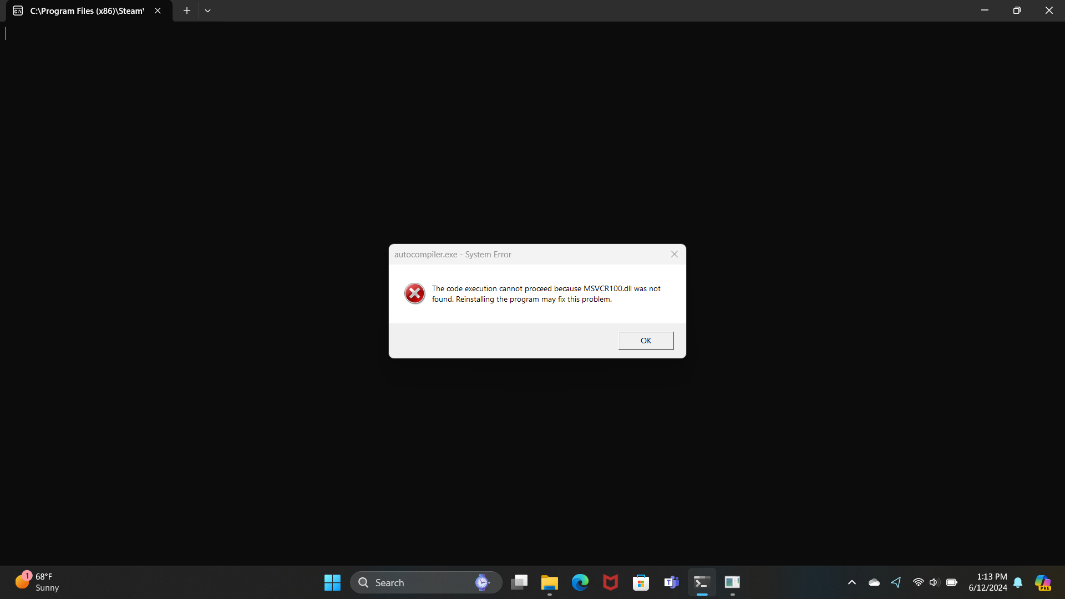Click OK in the System Error dialog
1065x599 pixels.
click(x=645, y=341)
